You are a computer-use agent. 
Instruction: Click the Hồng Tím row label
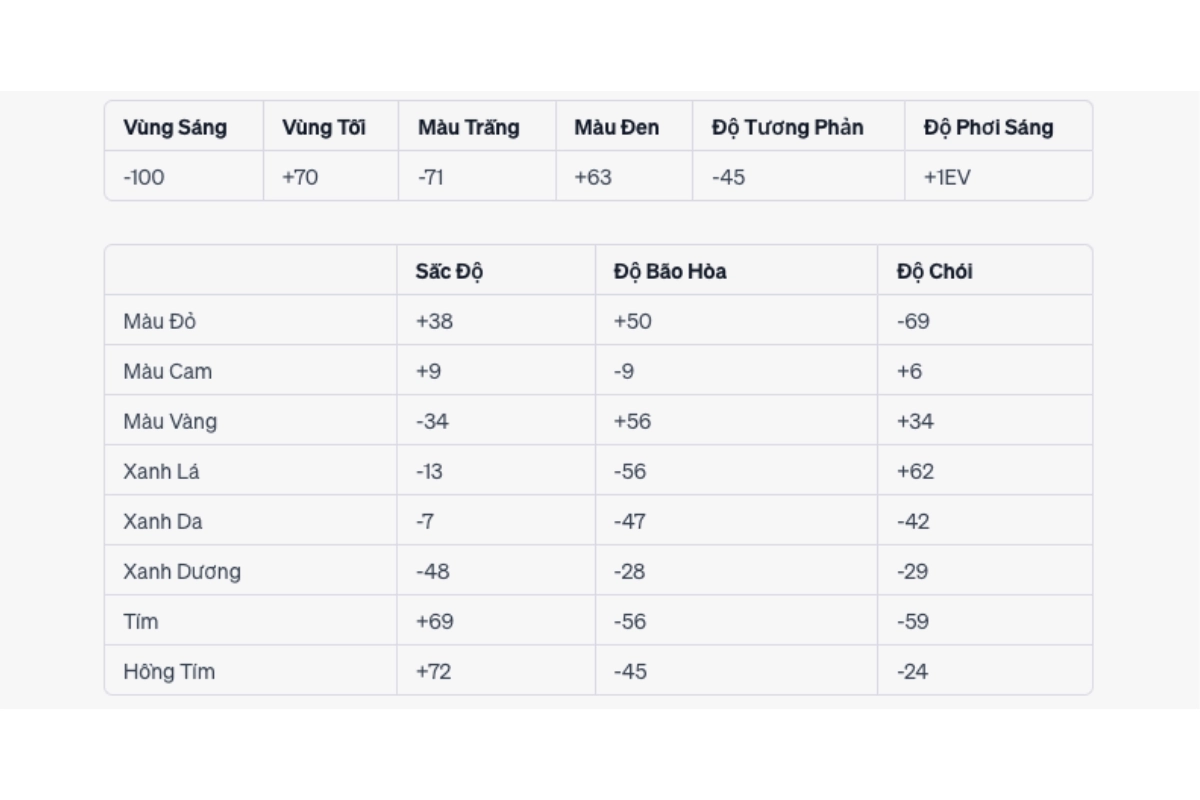coord(169,672)
